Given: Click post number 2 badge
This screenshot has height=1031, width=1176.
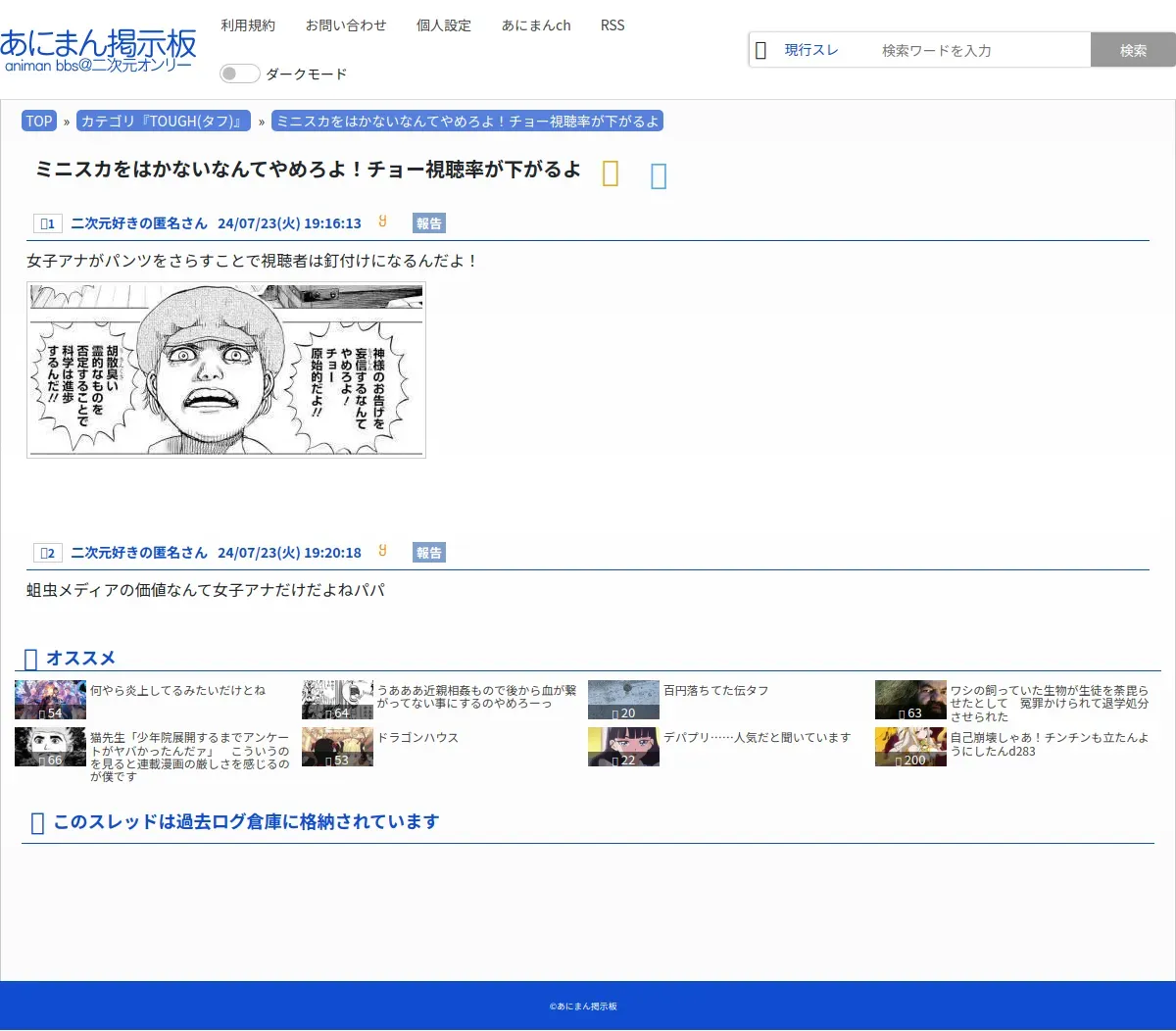Looking at the screenshot, I should pyautogui.click(x=47, y=553).
